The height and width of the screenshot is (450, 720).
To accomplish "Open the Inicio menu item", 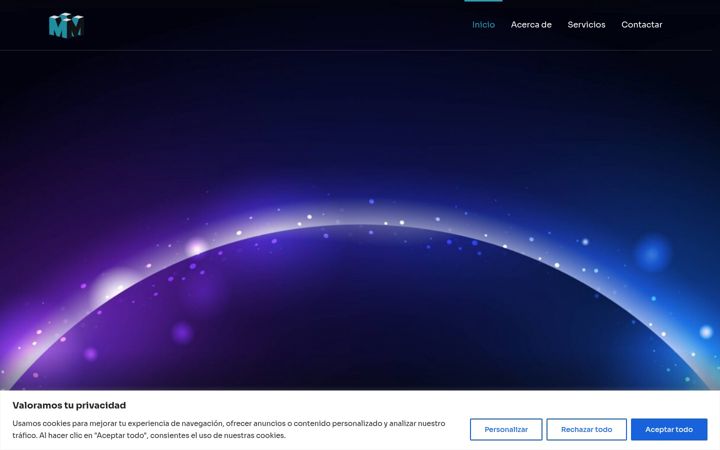I will pos(483,25).
